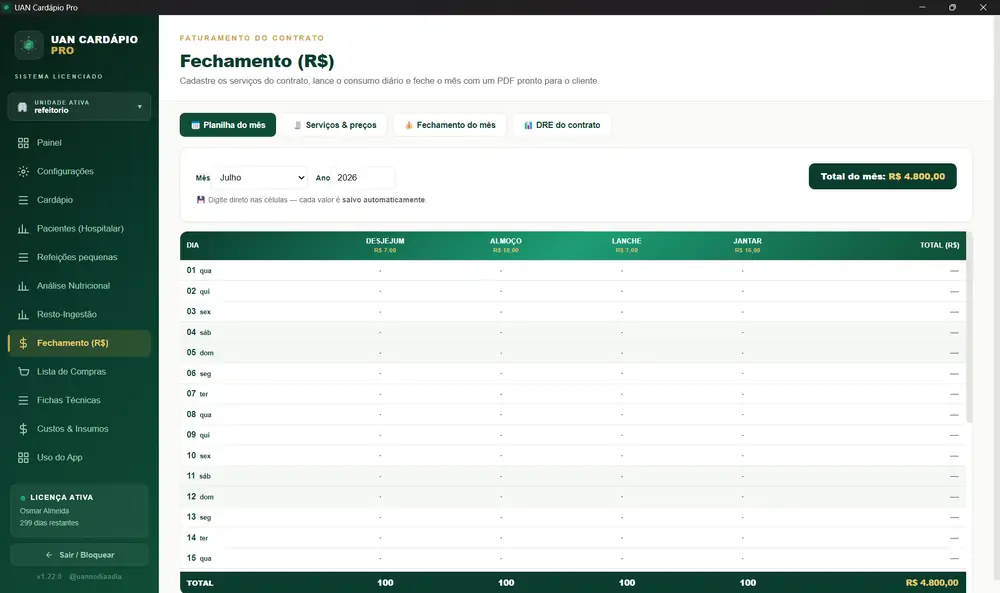The width and height of the screenshot is (1000, 593).
Task: Switch to the DRE do contrato tab
Action: point(562,125)
